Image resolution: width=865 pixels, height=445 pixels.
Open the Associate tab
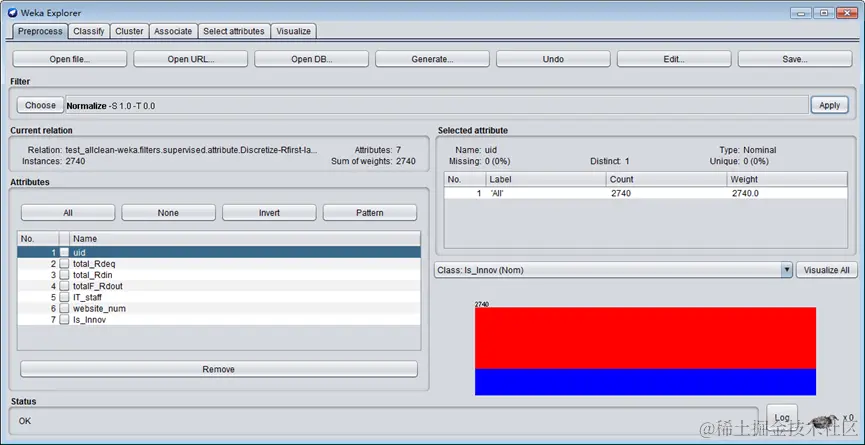pos(173,31)
